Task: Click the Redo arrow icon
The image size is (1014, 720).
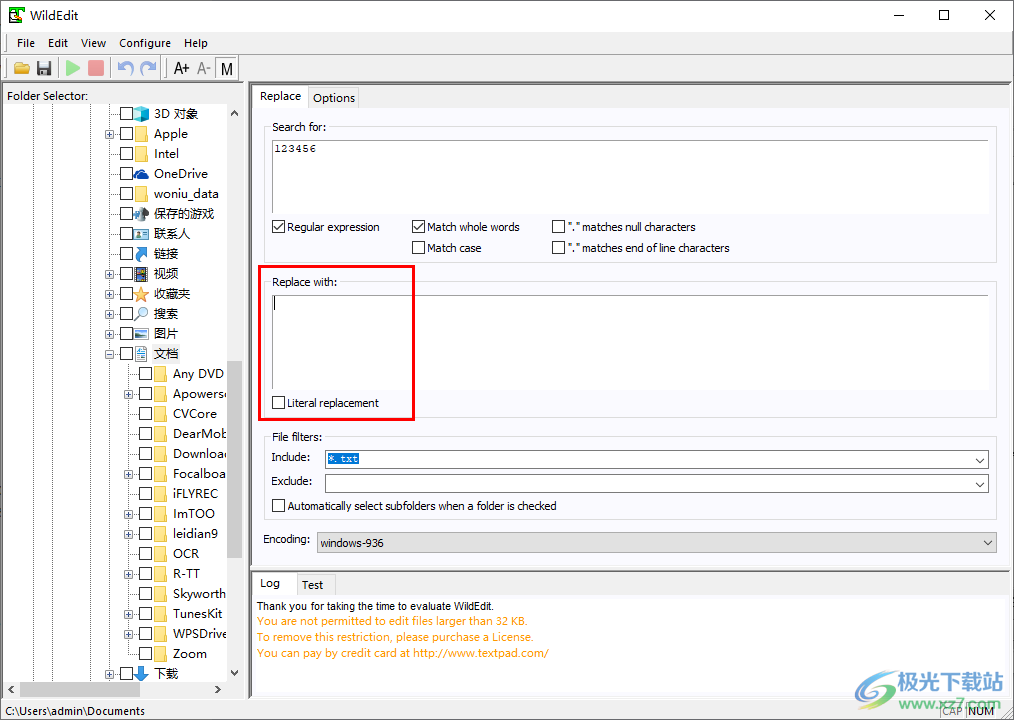Action: [148, 68]
